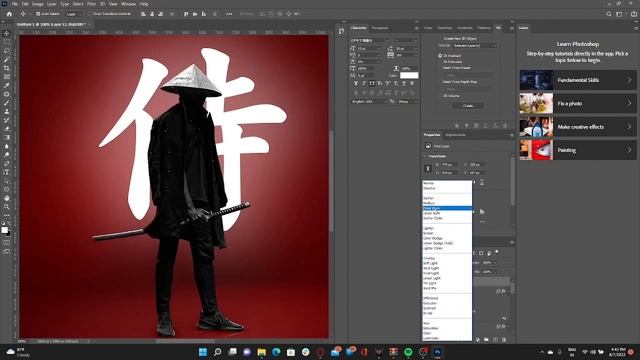The height and width of the screenshot is (360, 640).
Task: Choose Luminosity blend mode
Action: [x=447, y=338]
